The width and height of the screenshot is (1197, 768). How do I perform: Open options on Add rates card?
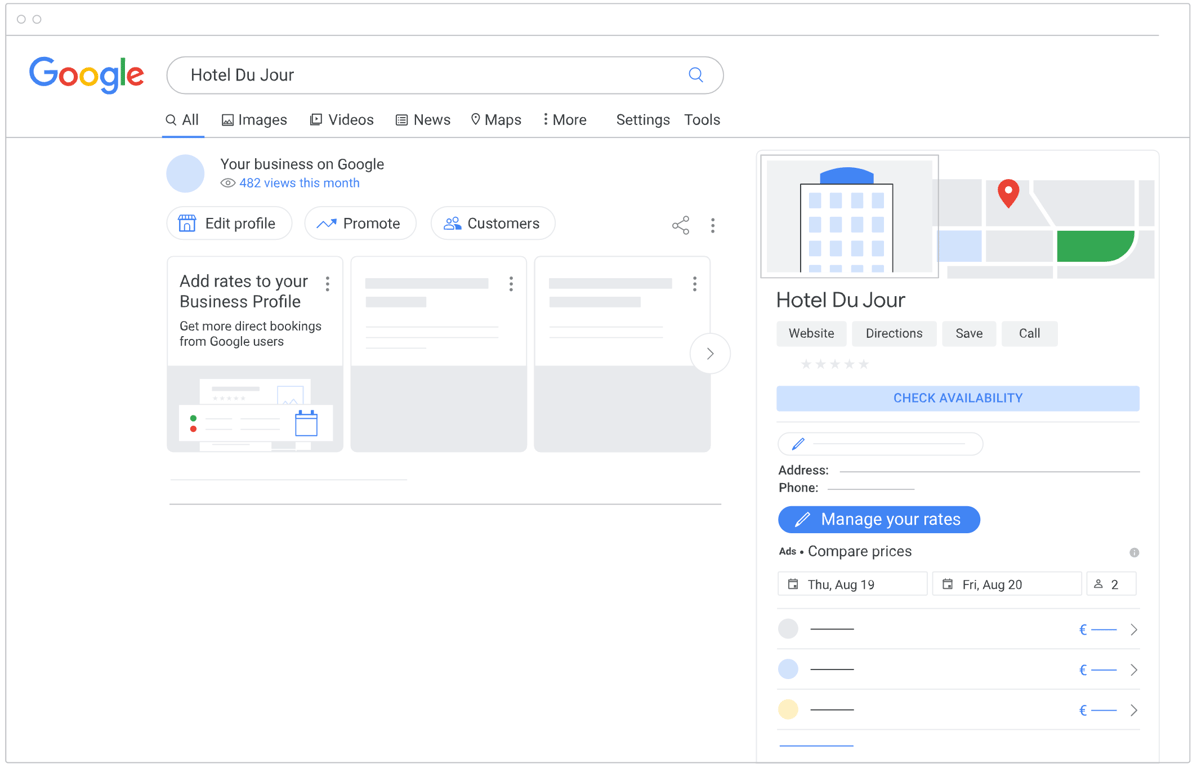tap(327, 284)
